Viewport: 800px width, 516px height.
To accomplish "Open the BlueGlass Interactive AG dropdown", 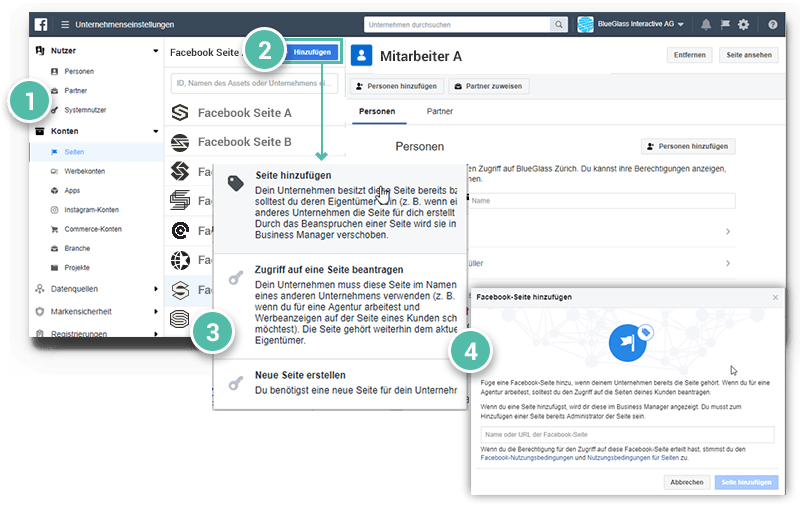I will tap(636, 24).
